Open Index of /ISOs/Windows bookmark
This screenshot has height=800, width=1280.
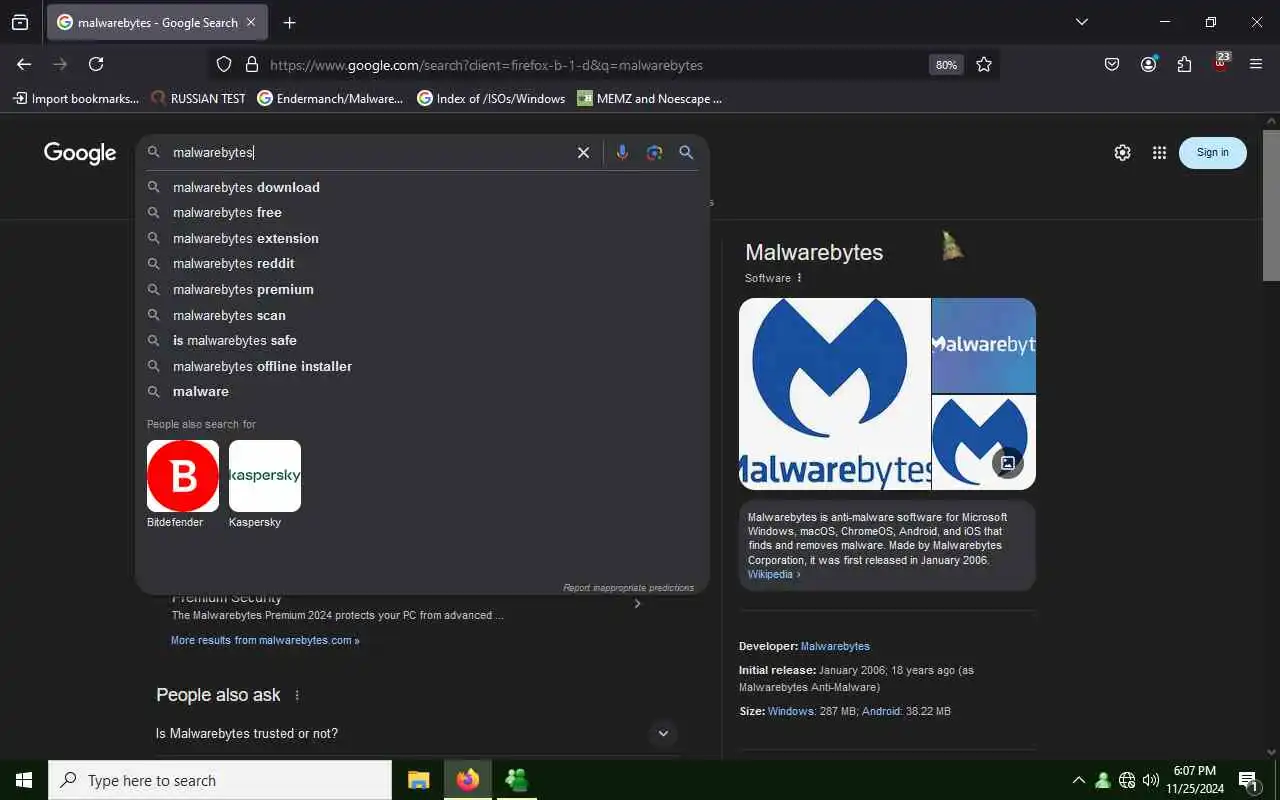(491, 99)
